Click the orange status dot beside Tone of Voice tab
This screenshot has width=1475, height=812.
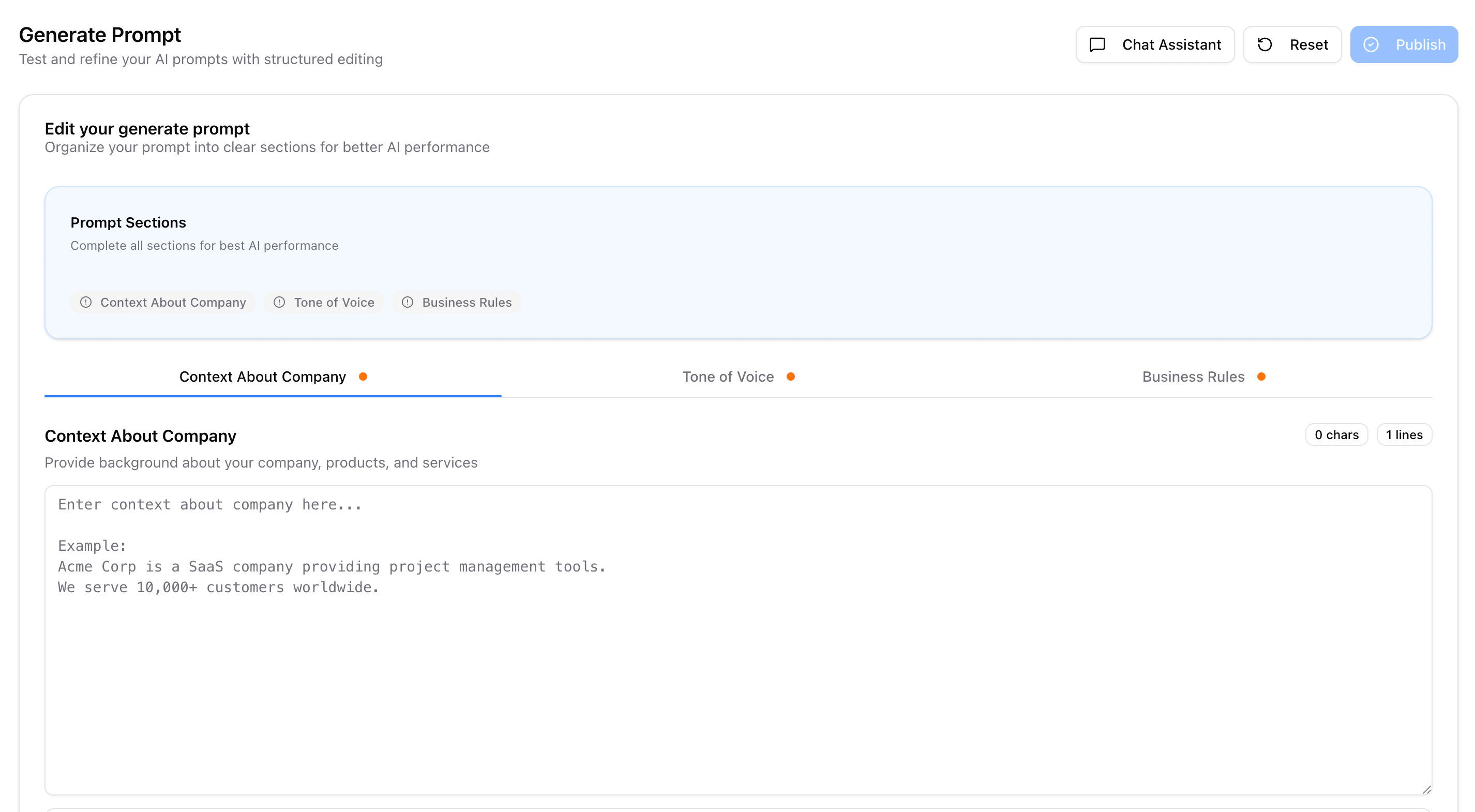coord(791,377)
